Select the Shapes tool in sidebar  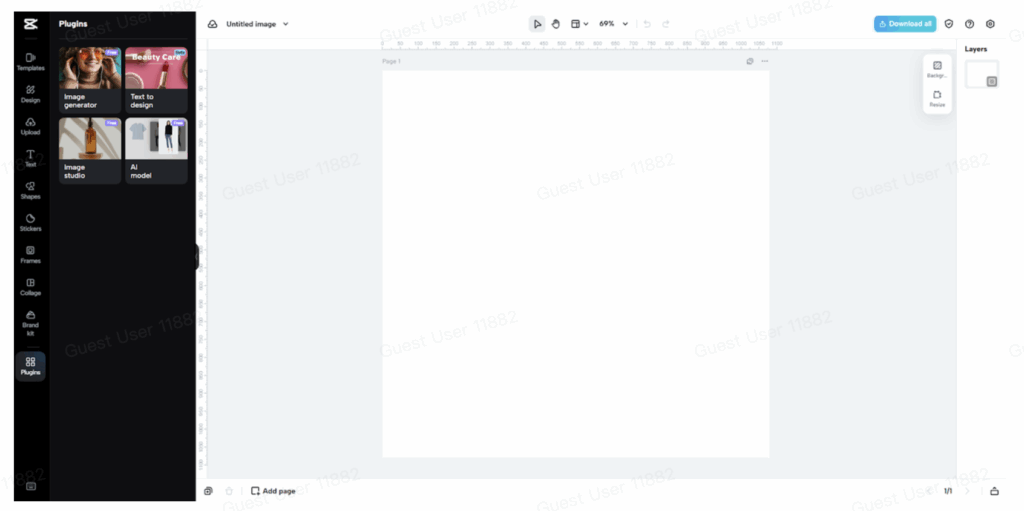(x=30, y=190)
